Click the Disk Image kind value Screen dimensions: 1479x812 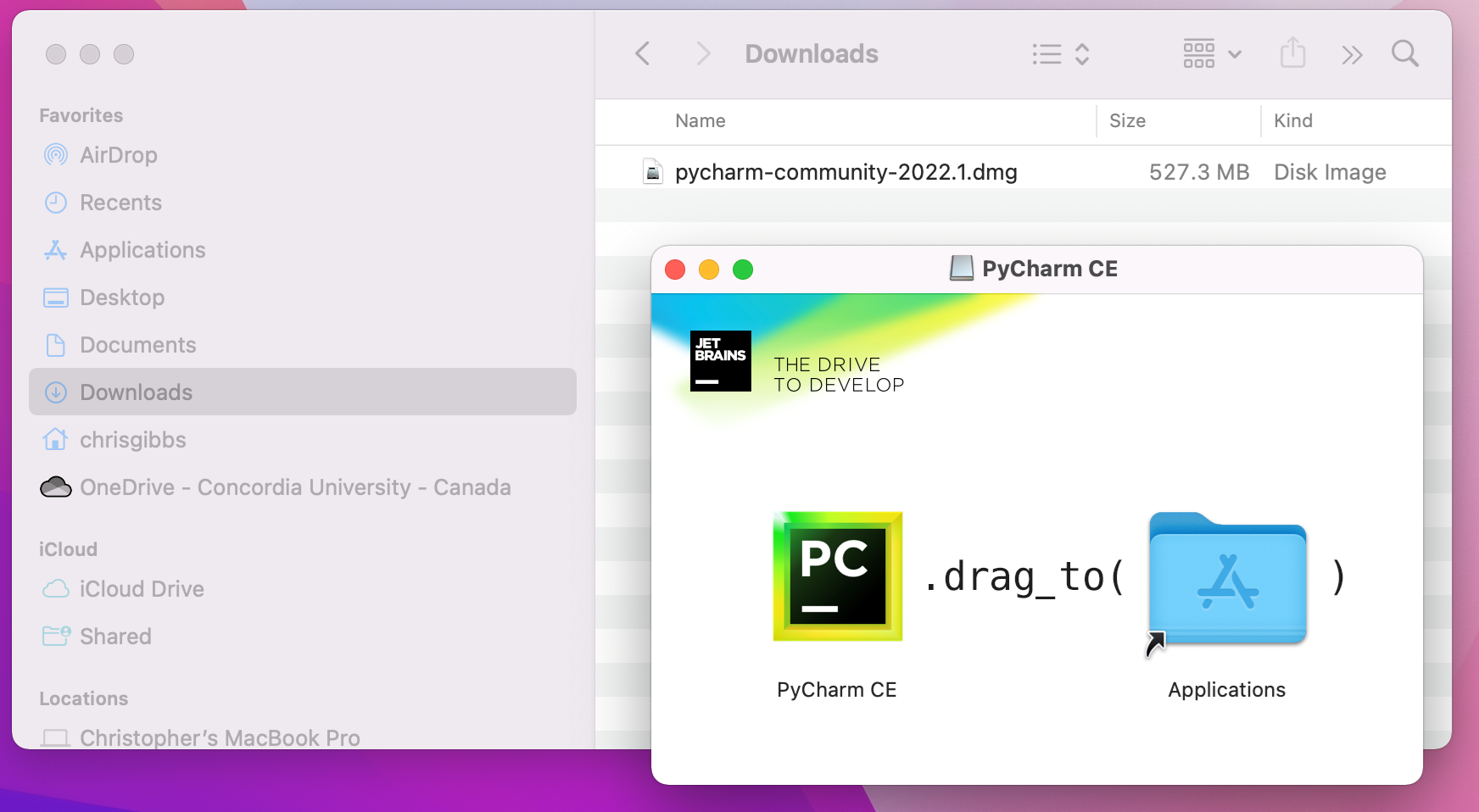click(1330, 172)
